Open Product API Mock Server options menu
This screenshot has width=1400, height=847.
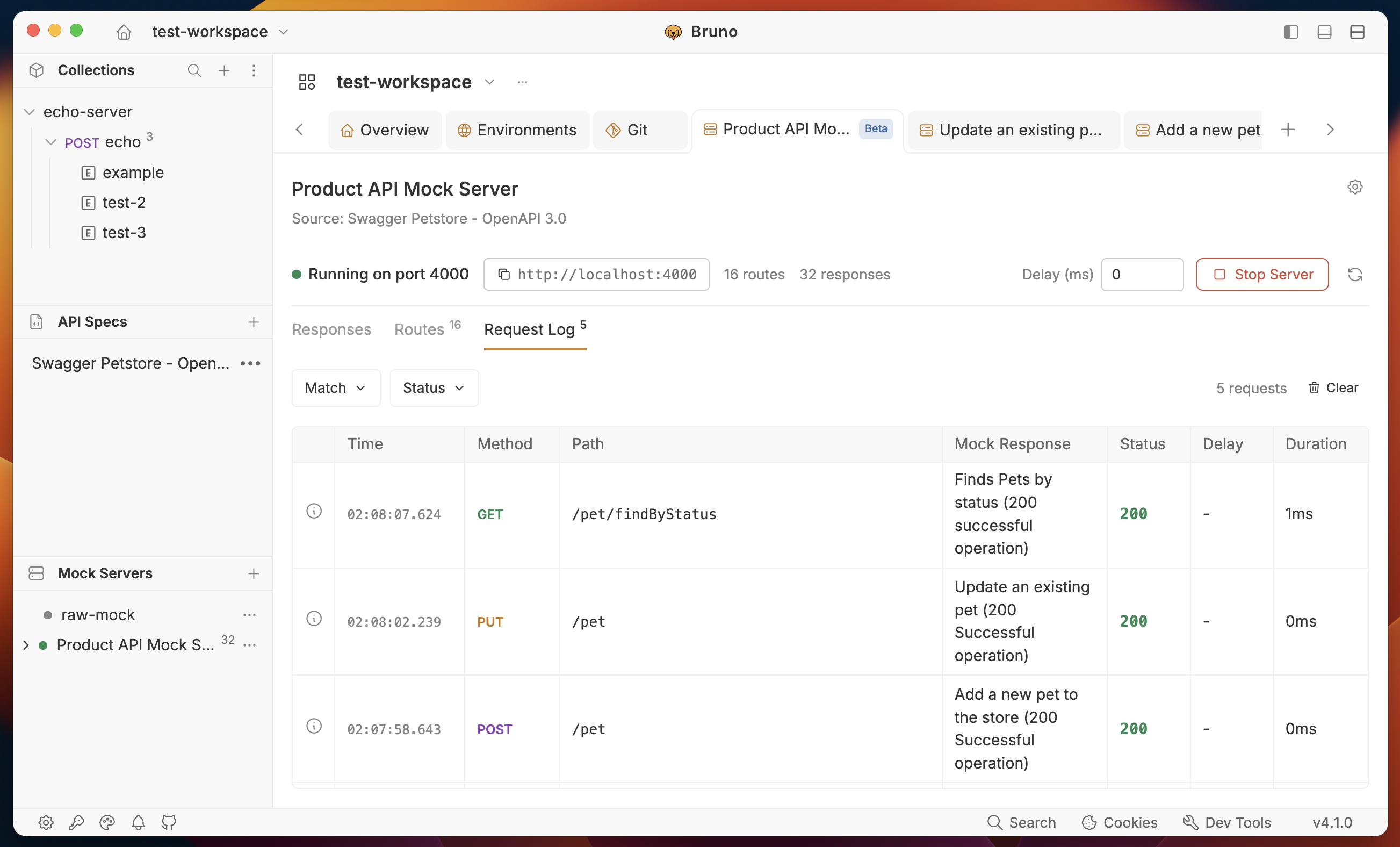pos(249,645)
